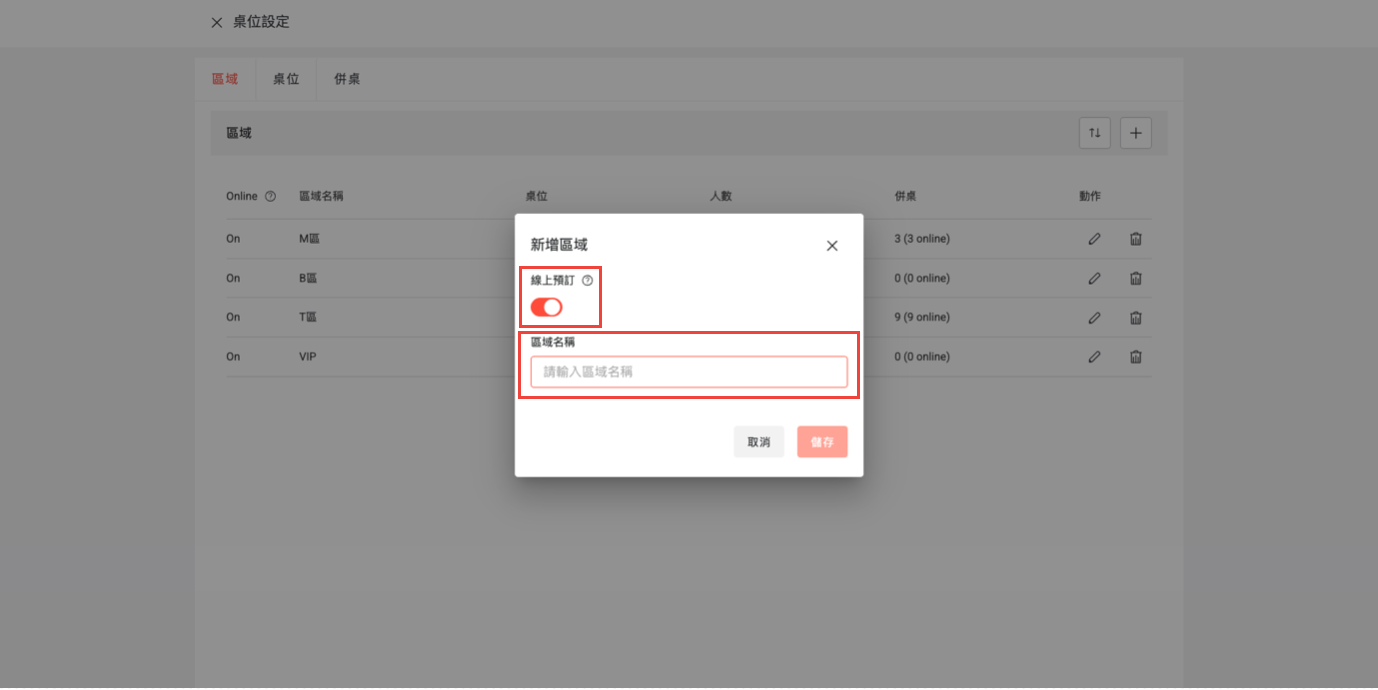Click the help icon next to Online
Image resolution: width=1378 pixels, height=690 pixels.
[x=270, y=197]
